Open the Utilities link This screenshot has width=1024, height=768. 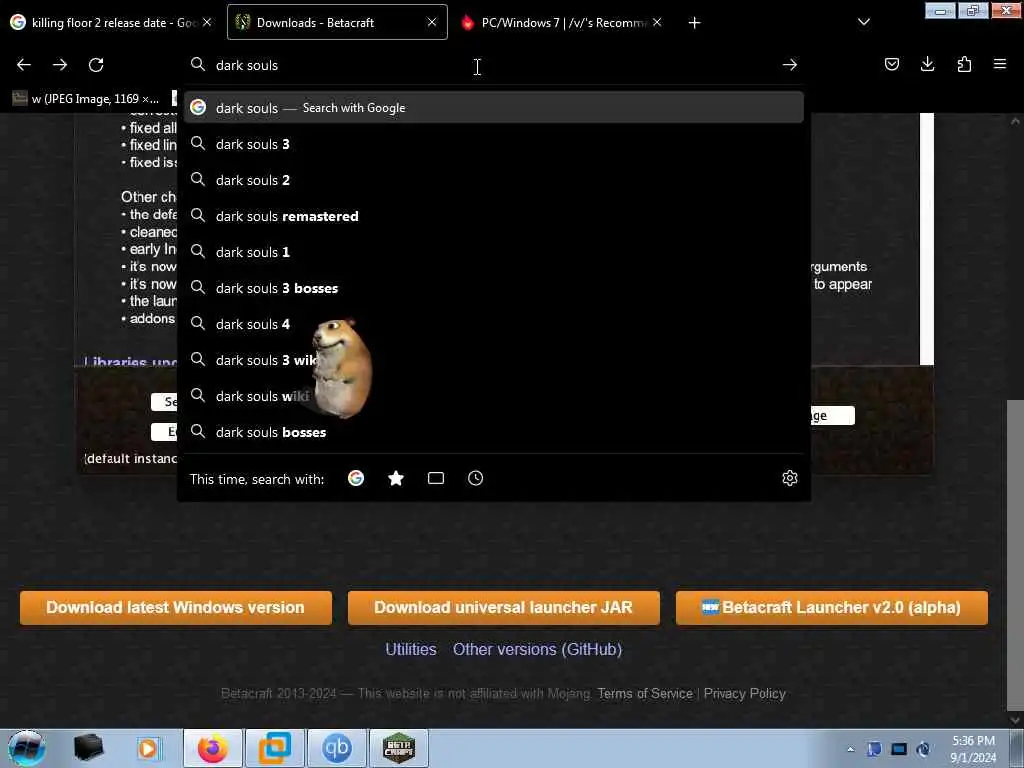tap(411, 649)
